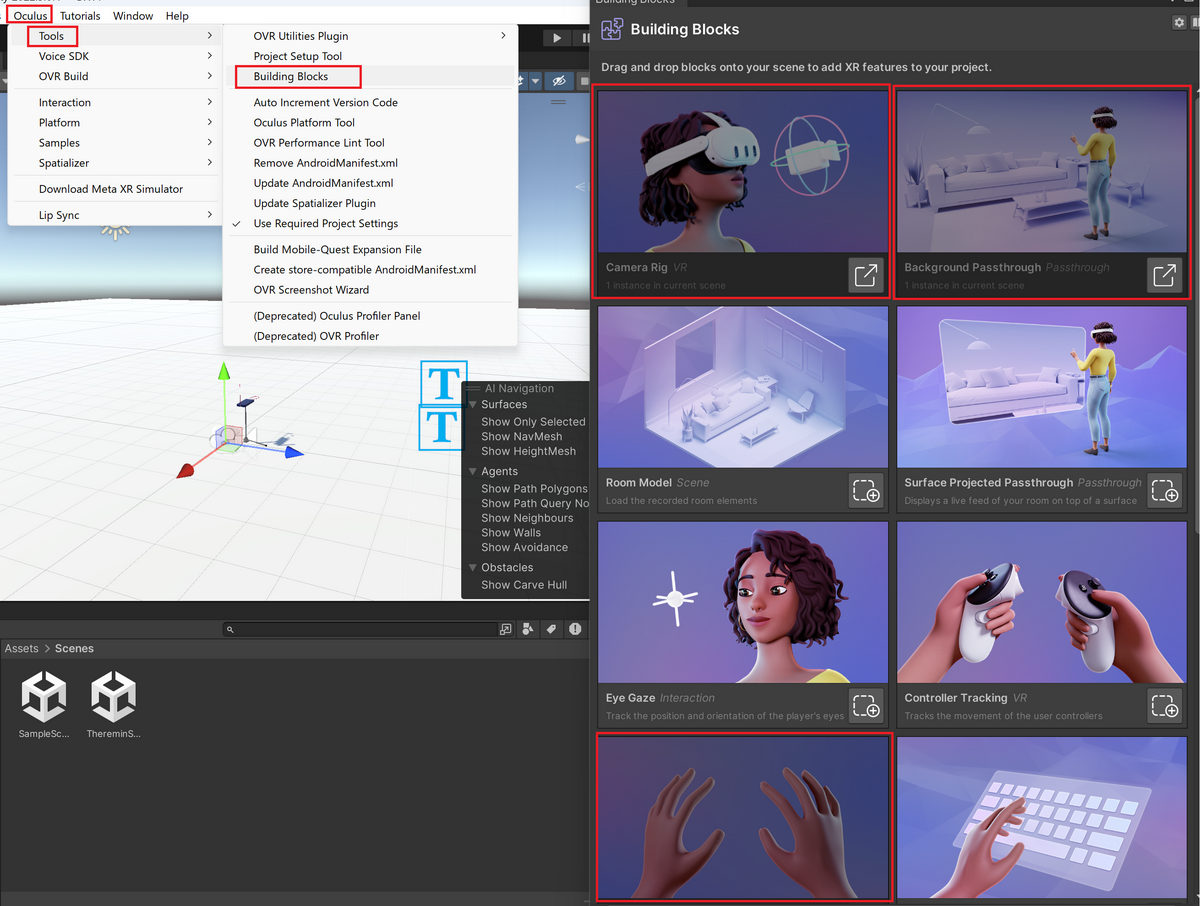This screenshot has height=906, width=1200.
Task: Toggle Show Avoidance option
Action: click(524, 547)
